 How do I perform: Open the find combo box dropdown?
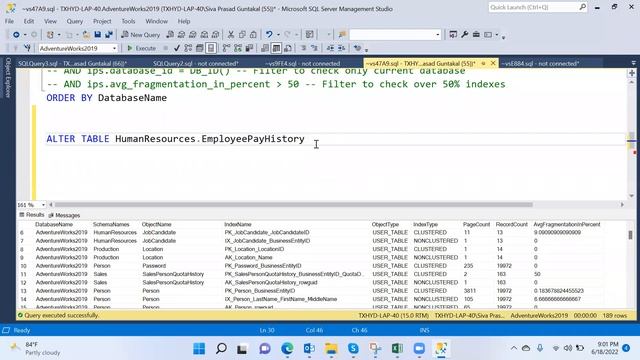click(x=438, y=35)
